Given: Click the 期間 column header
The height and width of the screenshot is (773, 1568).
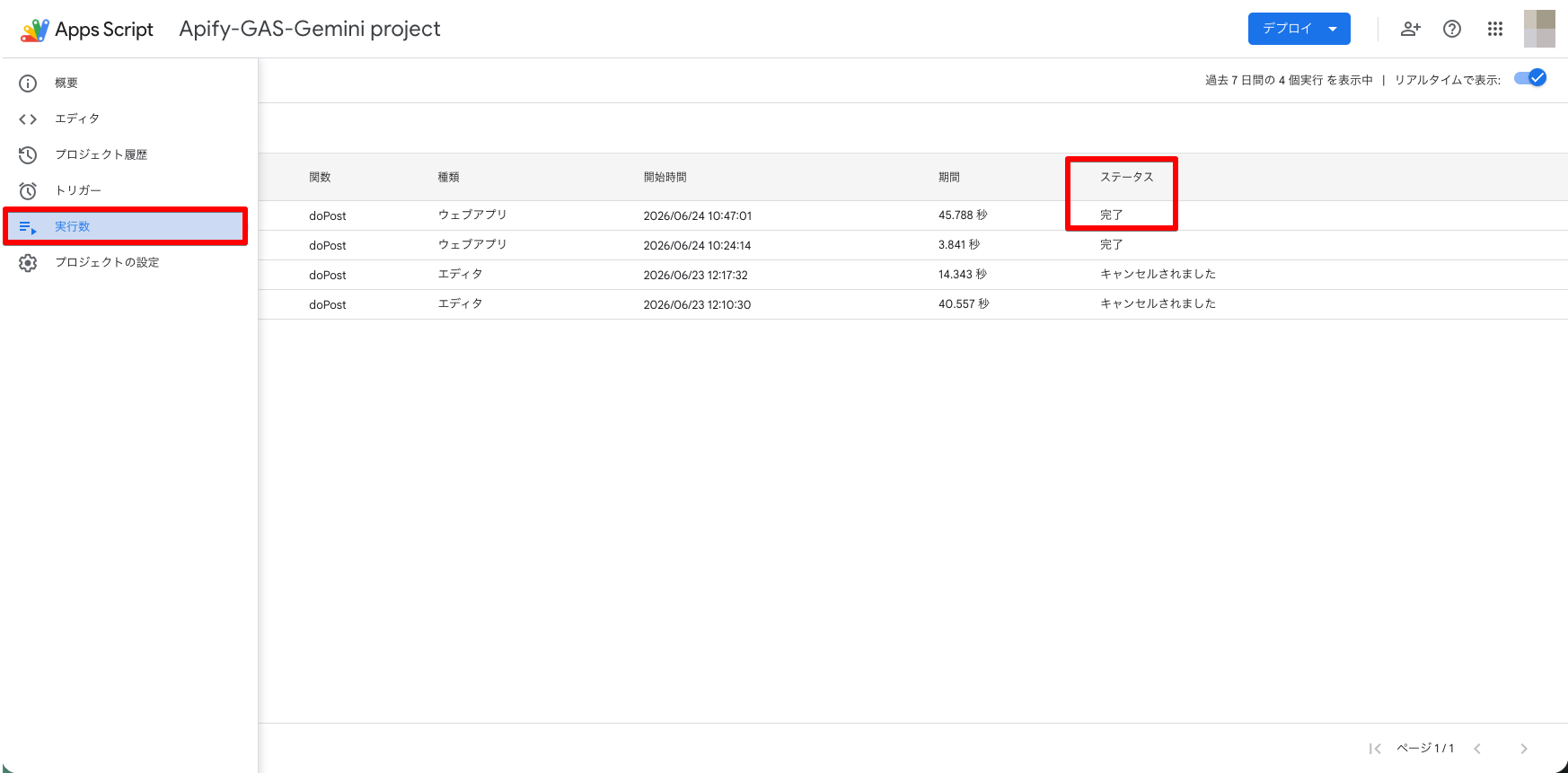Looking at the screenshot, I should click(x=949, y=177).
